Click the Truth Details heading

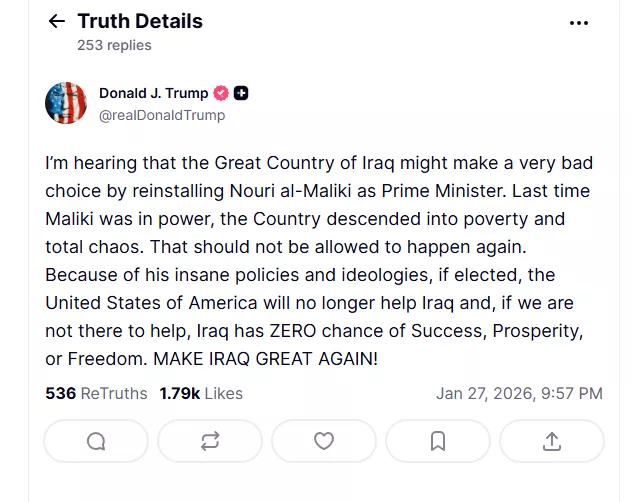pyautogui.click(x=140, y=21)
